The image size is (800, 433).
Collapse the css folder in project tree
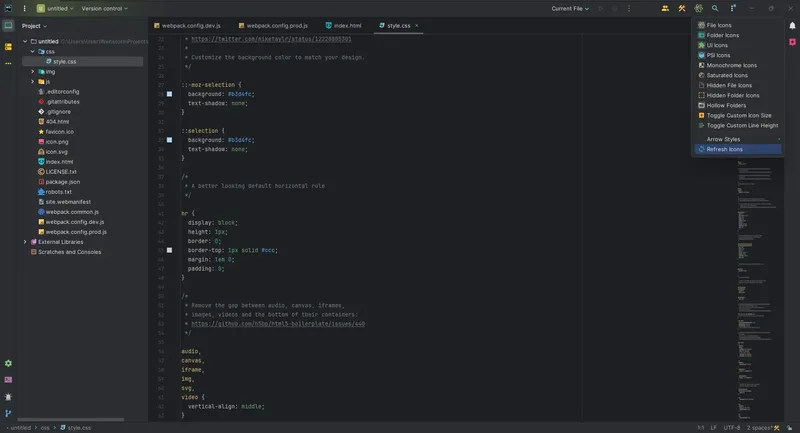pyautogui.click(x=40, y=51)
